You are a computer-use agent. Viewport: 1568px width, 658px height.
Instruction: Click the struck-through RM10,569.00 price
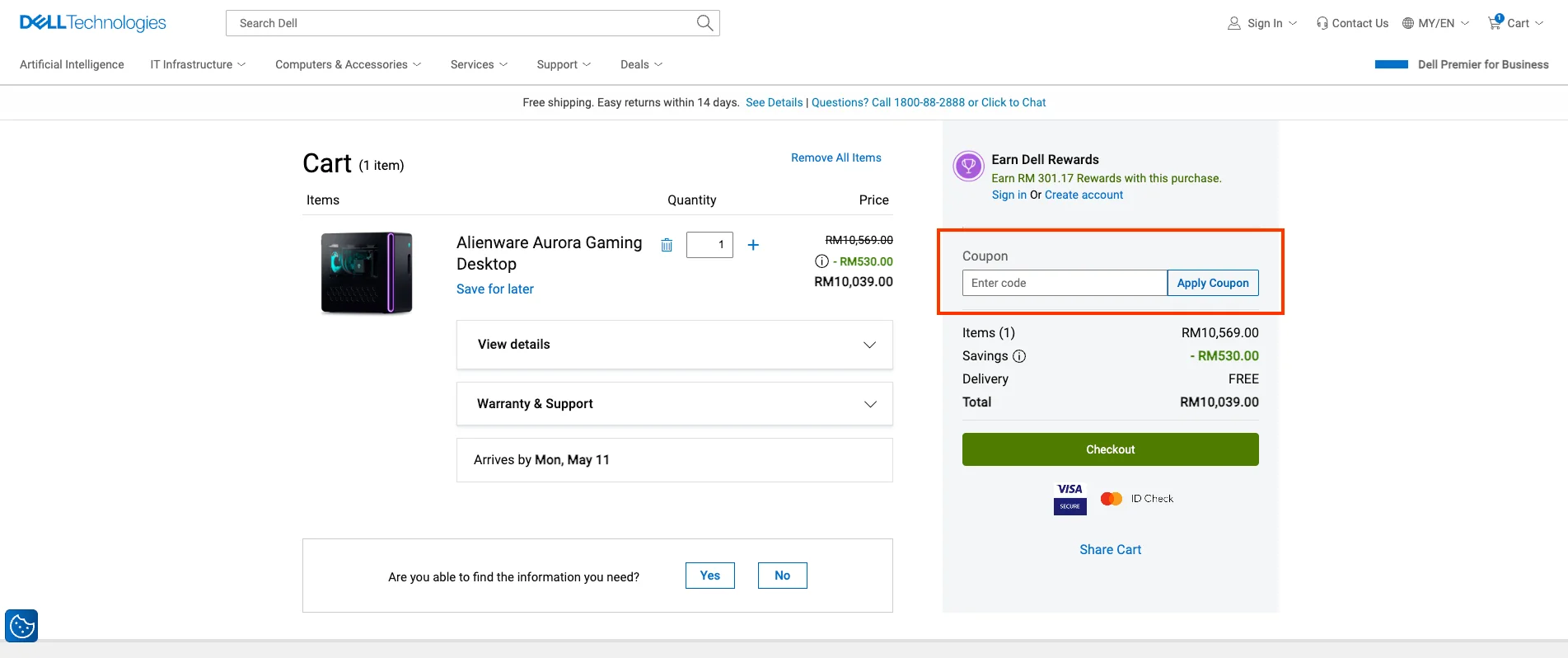[x=859, y=240]
